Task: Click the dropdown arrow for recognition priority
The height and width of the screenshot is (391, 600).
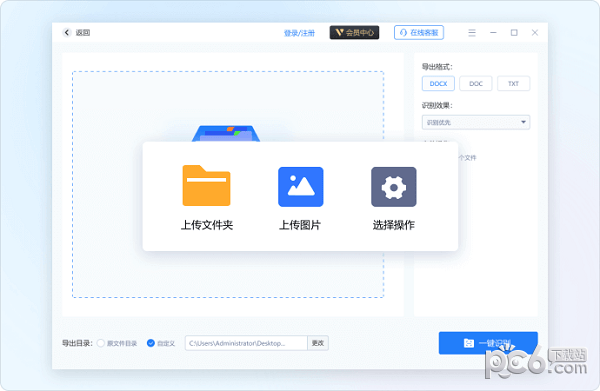Action: 523,122
